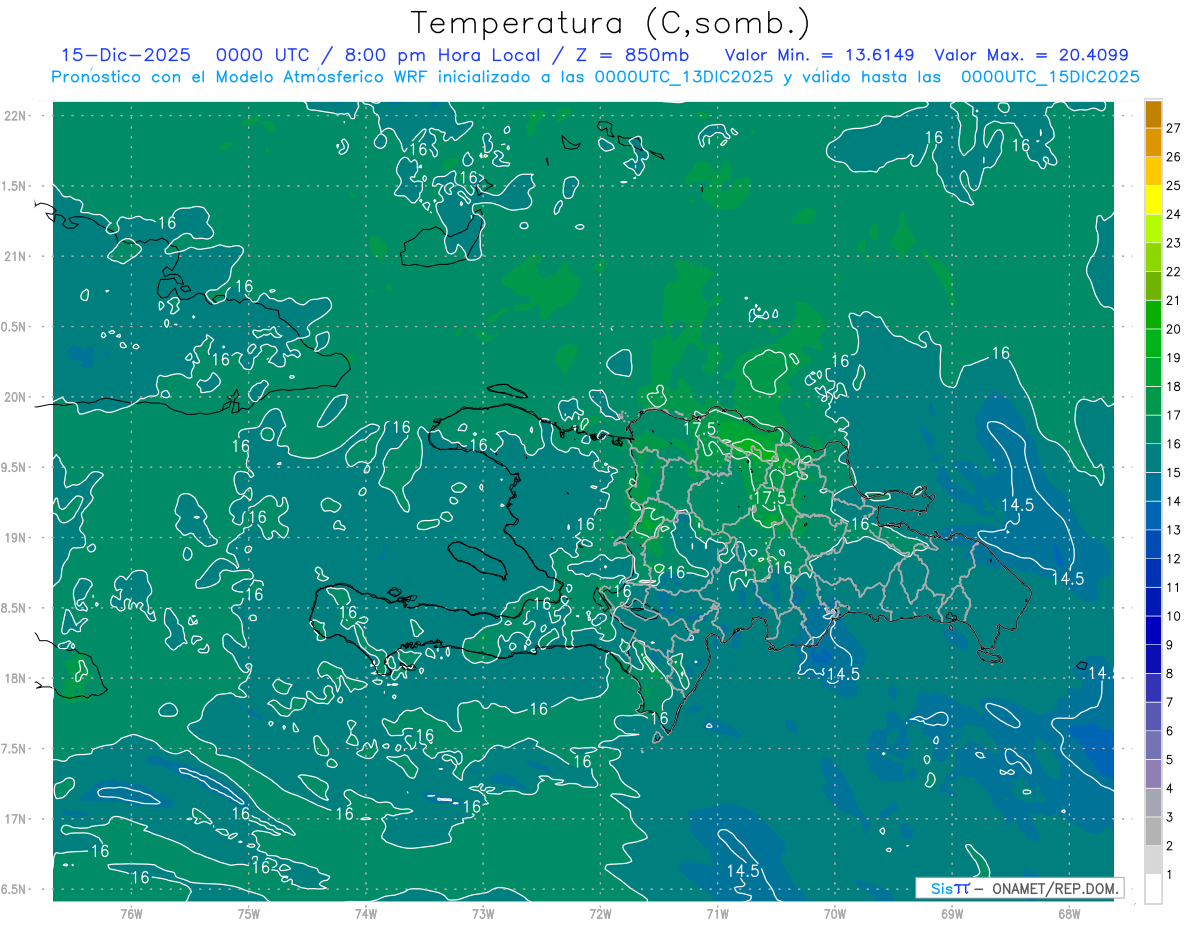The image size is (1200, 927).
Task: Select the '72W' longitude label
Action: (600, 914)
